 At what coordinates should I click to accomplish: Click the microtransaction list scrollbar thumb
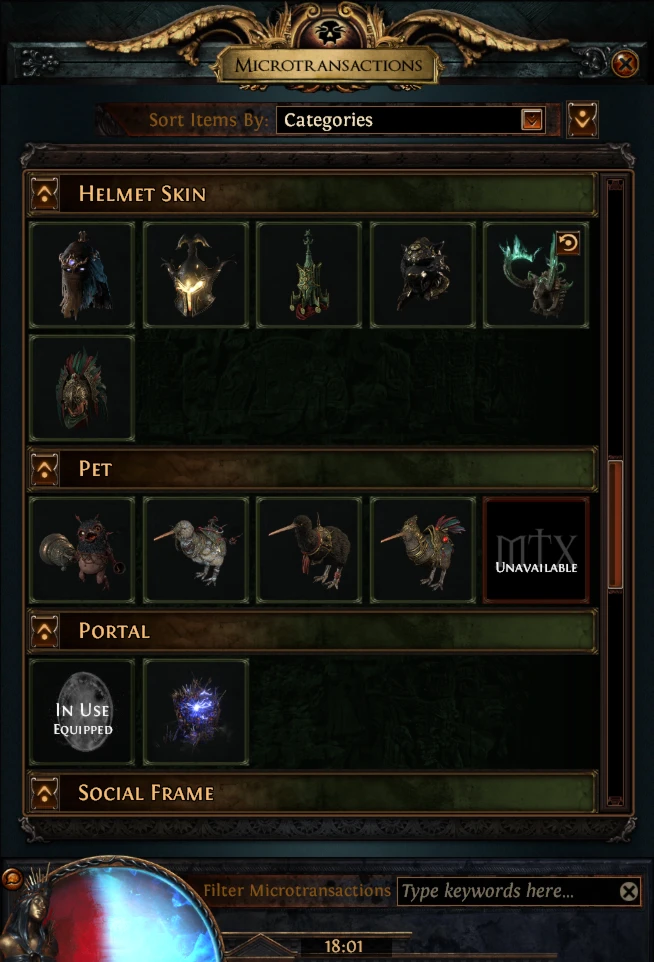click(615, 525)
